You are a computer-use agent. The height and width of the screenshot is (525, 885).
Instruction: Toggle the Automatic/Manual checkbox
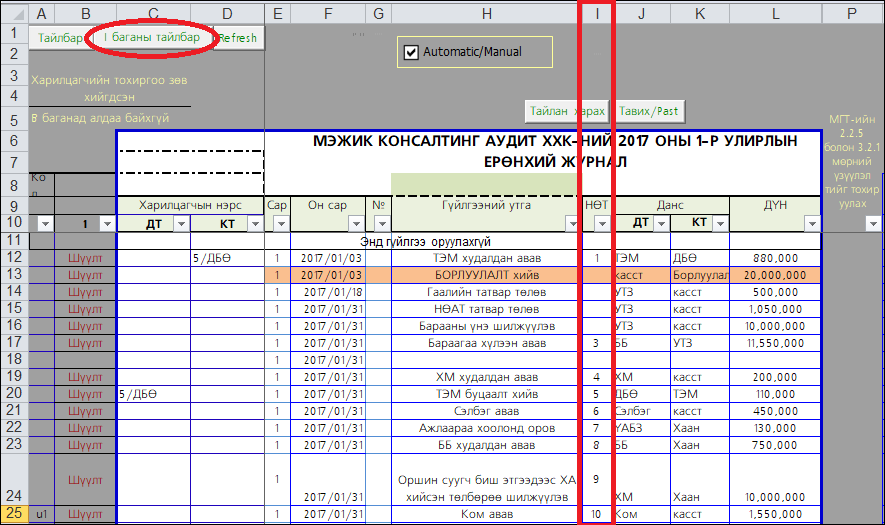click(410, 52)
